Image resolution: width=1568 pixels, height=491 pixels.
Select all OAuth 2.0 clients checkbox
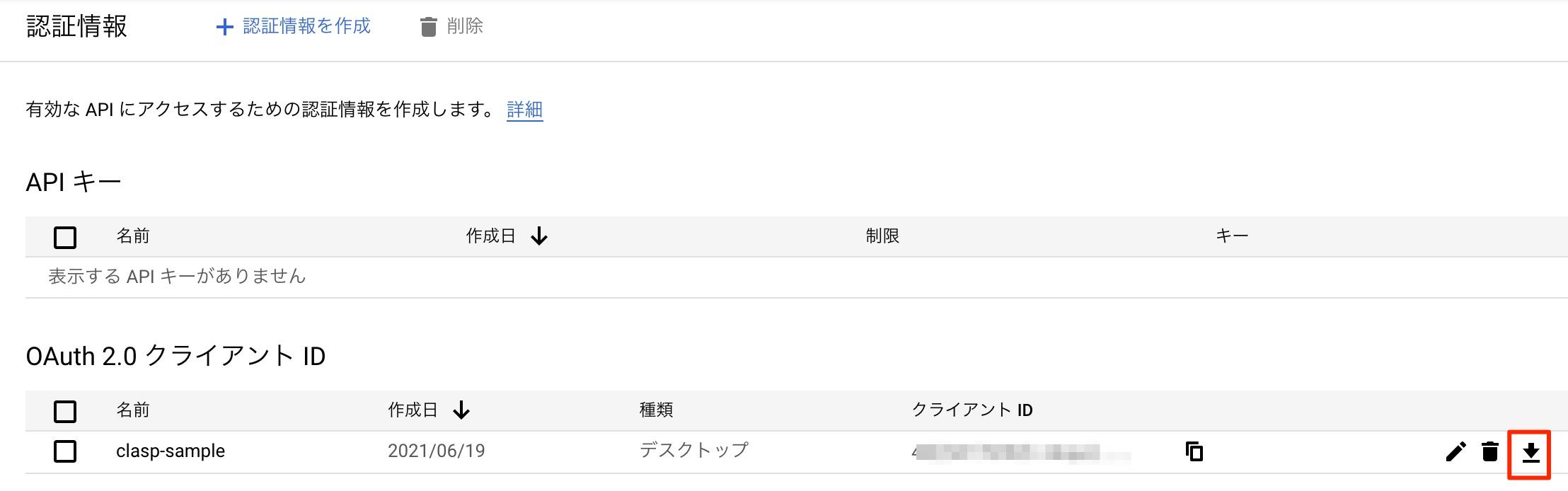click(x=65, y=411)
